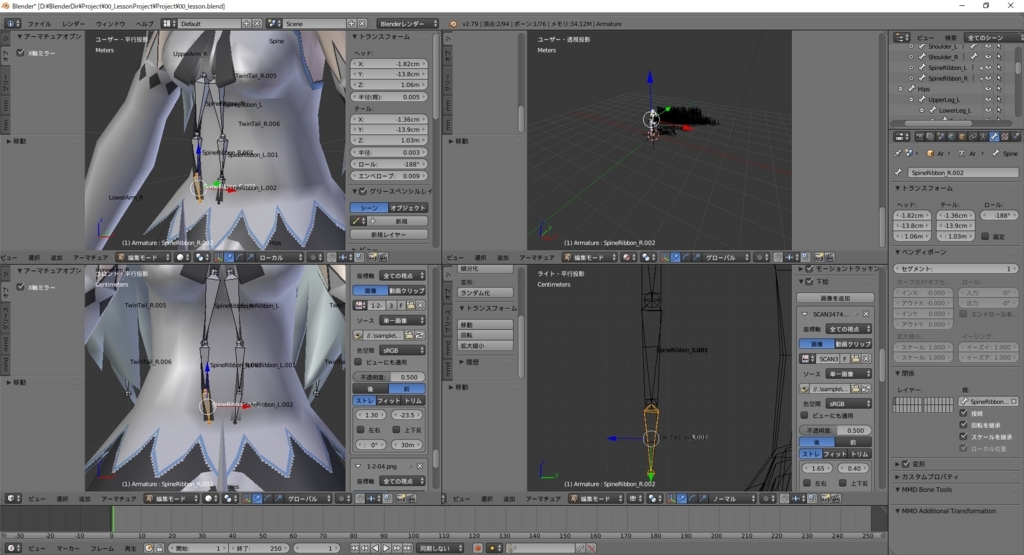Image resolution: width=1024 pixels, height=555 pixels.
Task: Collapse the Hips tree node
Action: [x=901, y=89]
